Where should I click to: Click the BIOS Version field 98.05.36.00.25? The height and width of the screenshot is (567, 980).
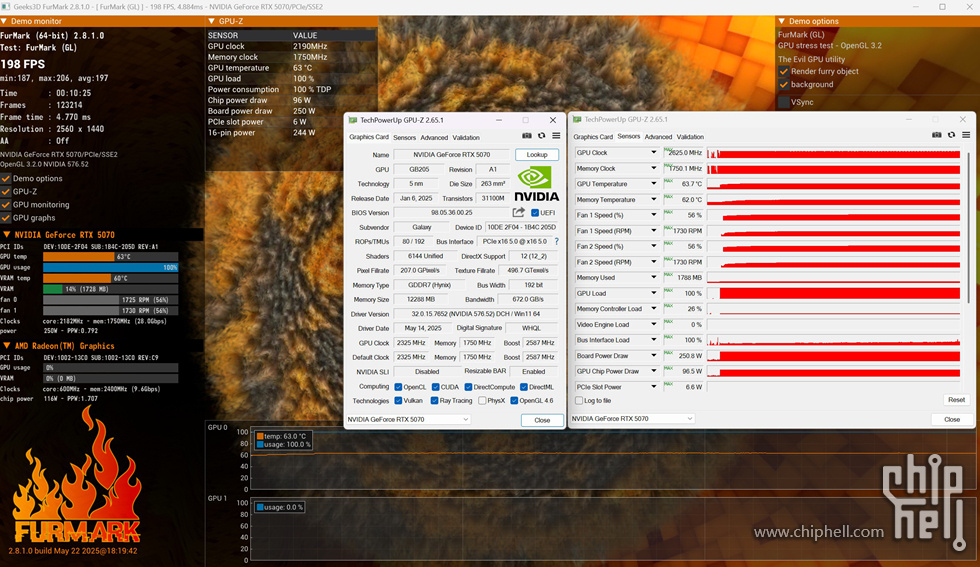point(452,213)
